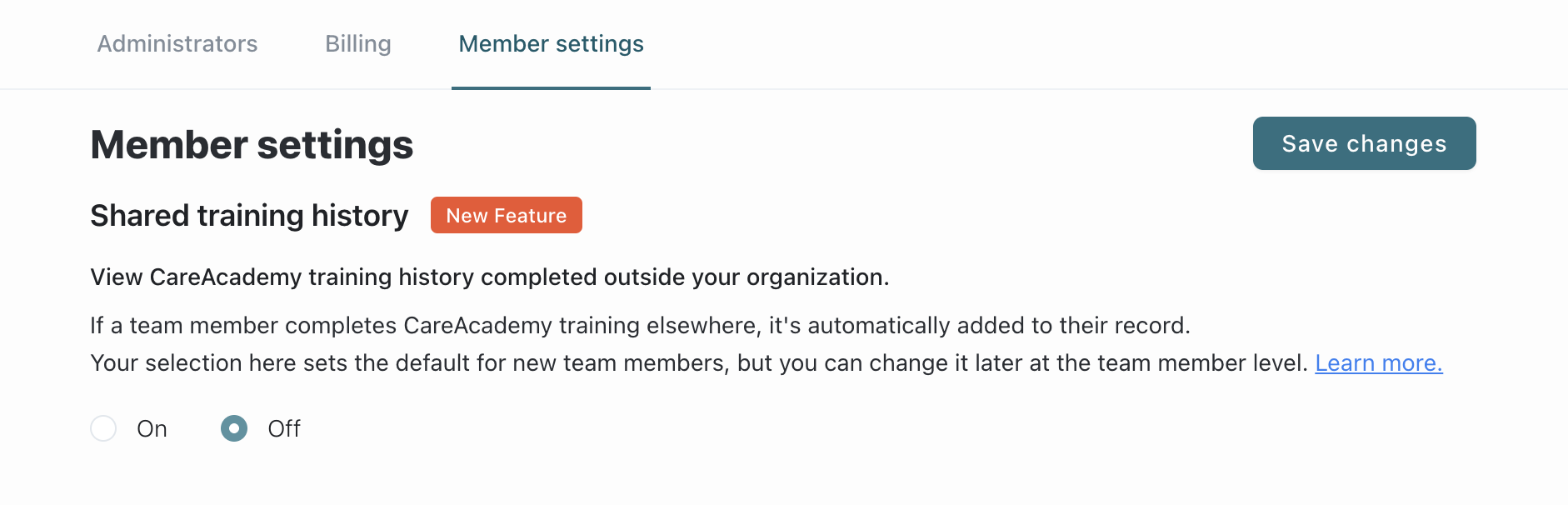Click the "Off" text label
Screen dimensions: 1568x505
pos(283,429)
